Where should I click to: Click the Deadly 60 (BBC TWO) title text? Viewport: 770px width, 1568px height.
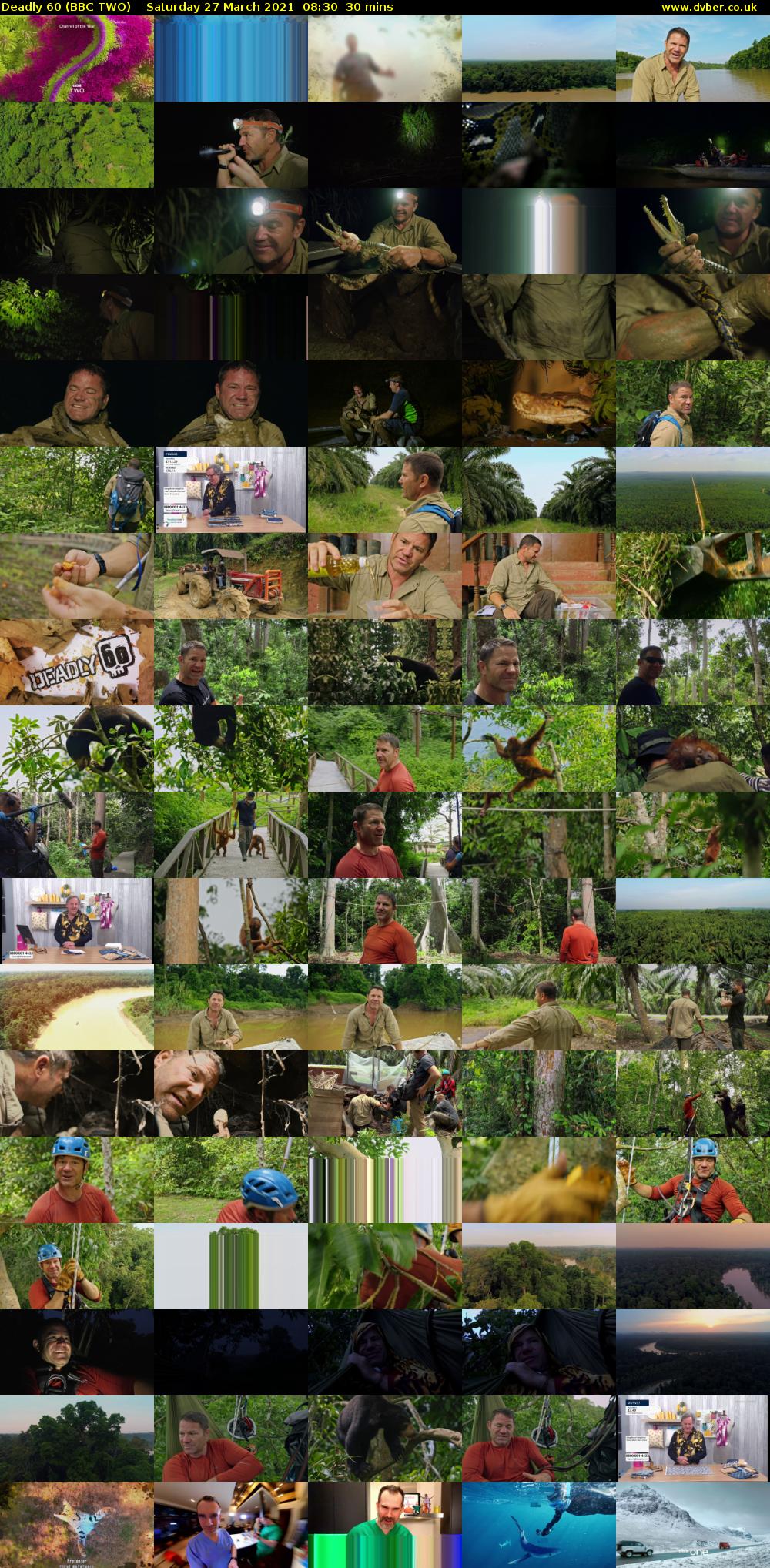pyautogui.click(x=66, y=7)
